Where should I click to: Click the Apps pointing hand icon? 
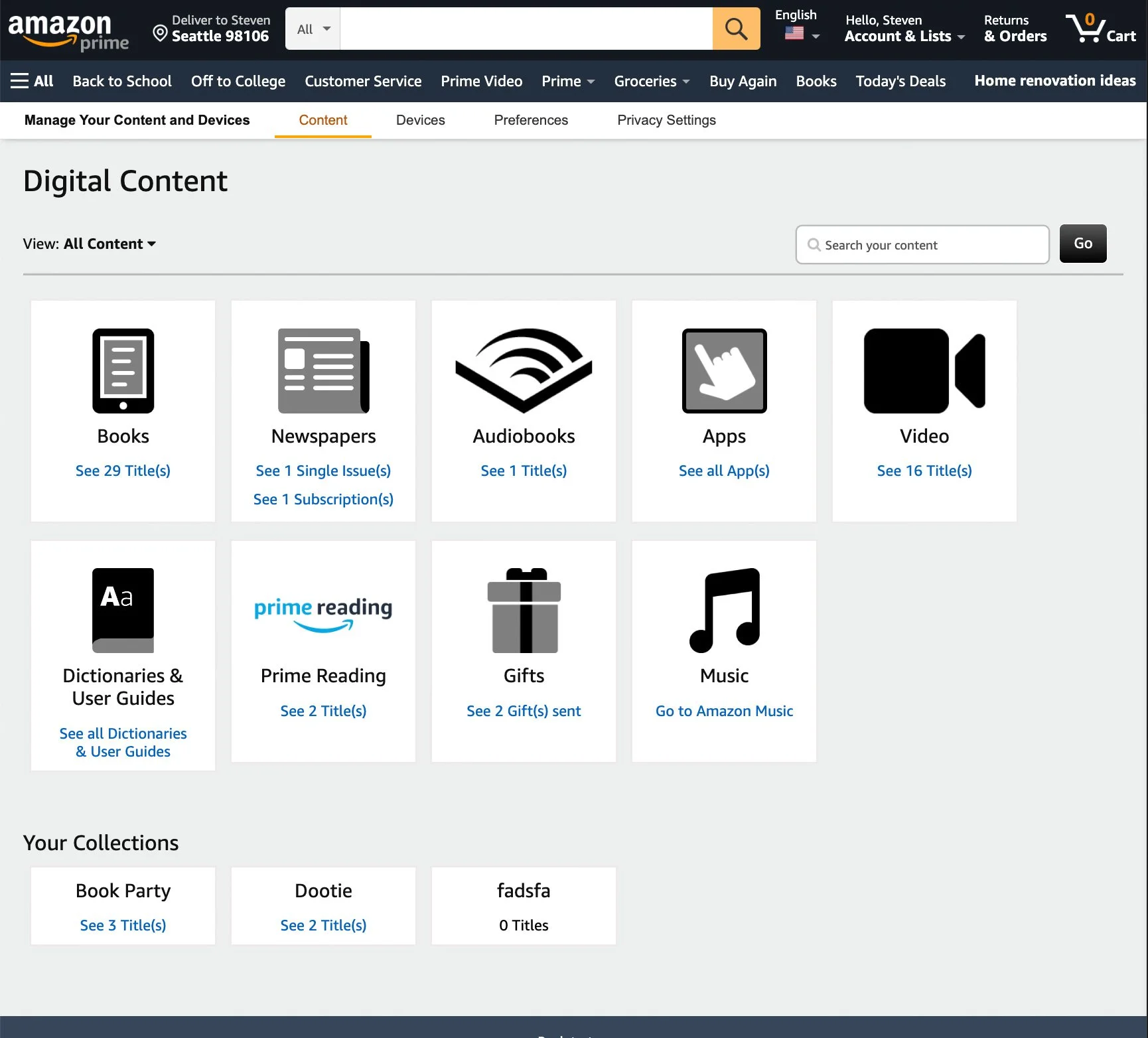click(x=724, y=371)
